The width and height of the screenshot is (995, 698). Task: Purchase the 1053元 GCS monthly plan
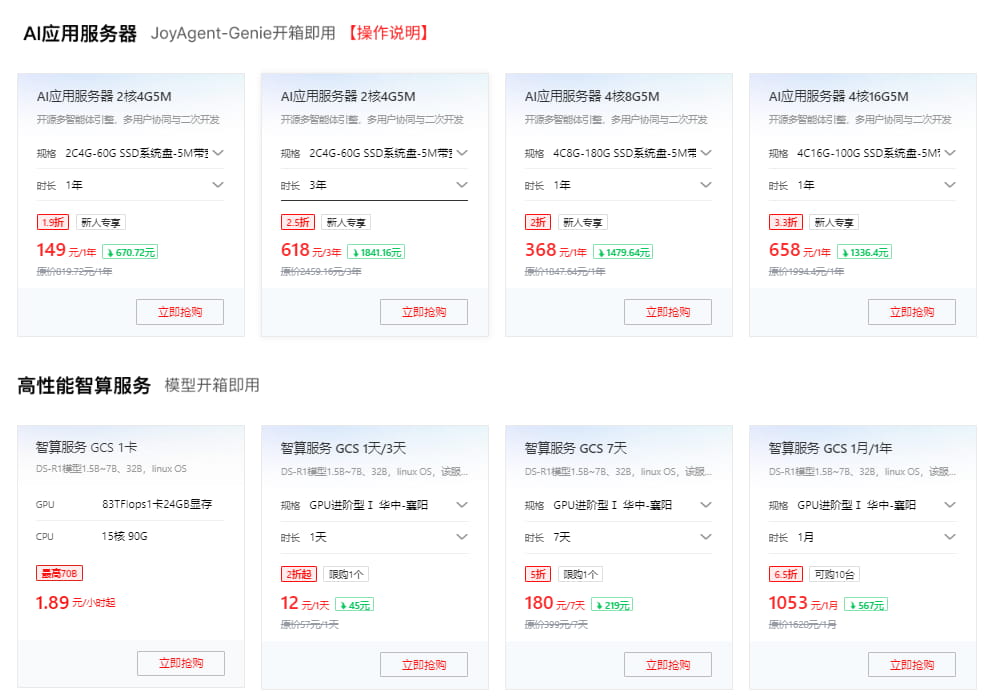912,664
